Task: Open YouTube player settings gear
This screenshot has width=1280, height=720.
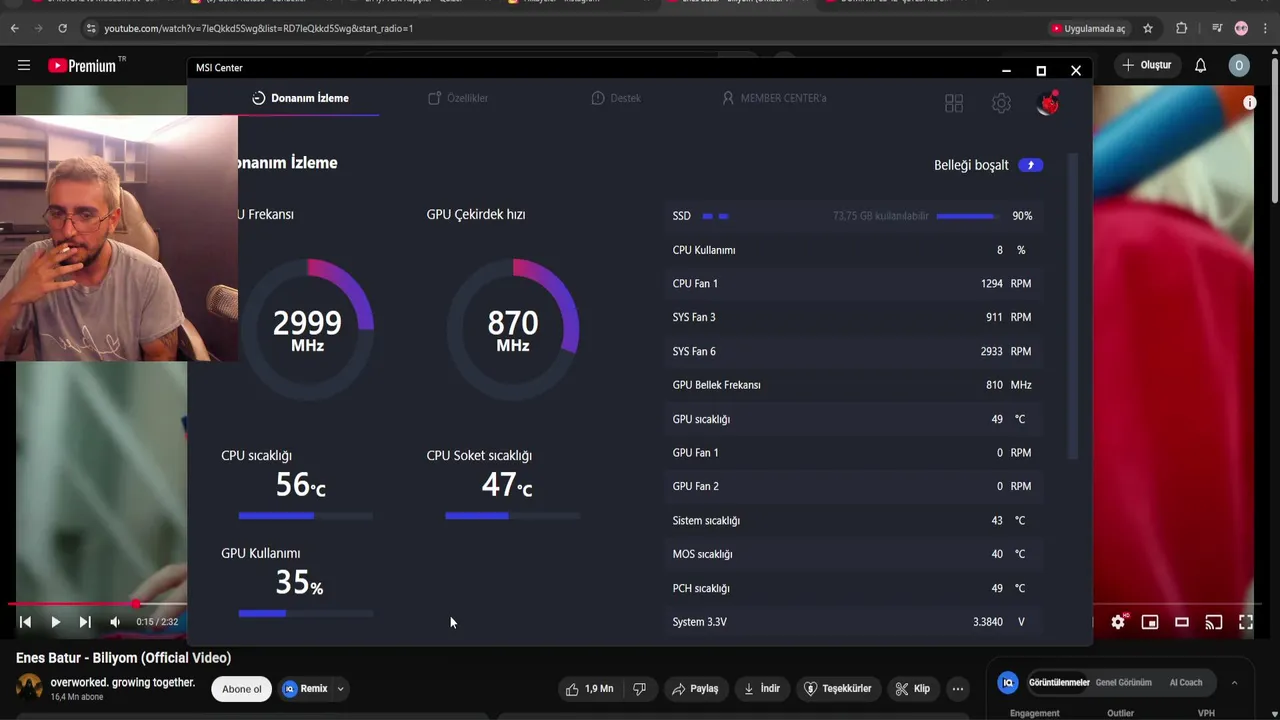Action: (x=1118, y=622)
